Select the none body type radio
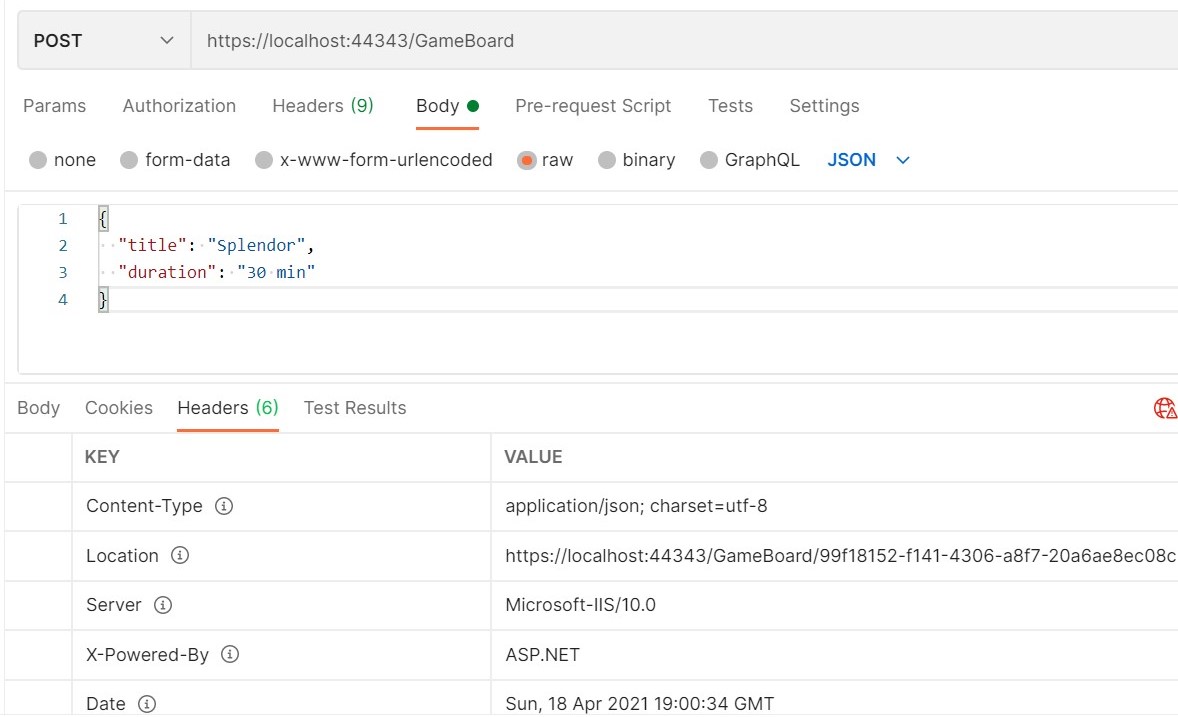 coord(39,160)
